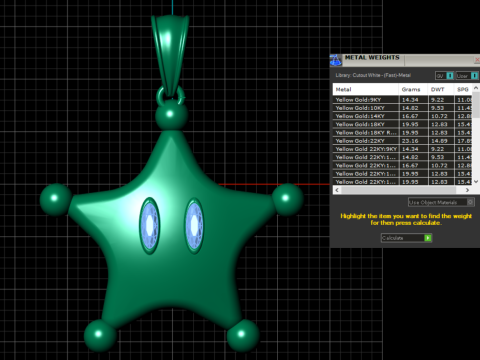Sort by the Metal column header
480x360 pixels.
point(365,89)
